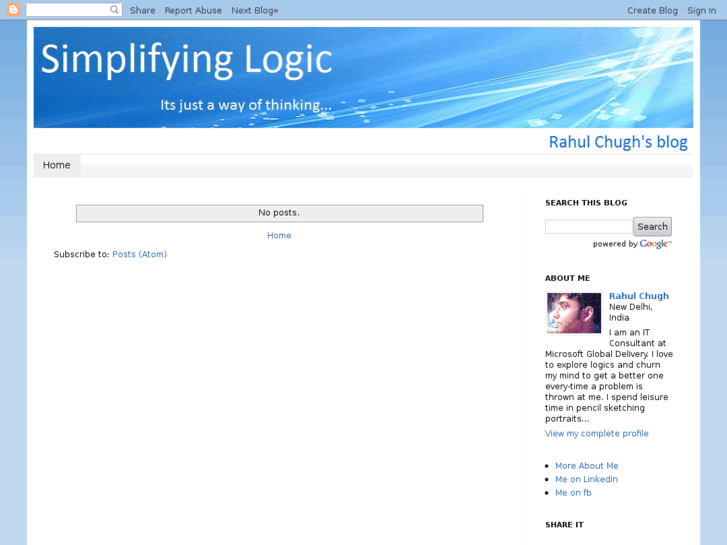The height and width of the screenshot is (545, 727).
Task: Click the Simplifying Logic header banner
Action: (363, 77)
